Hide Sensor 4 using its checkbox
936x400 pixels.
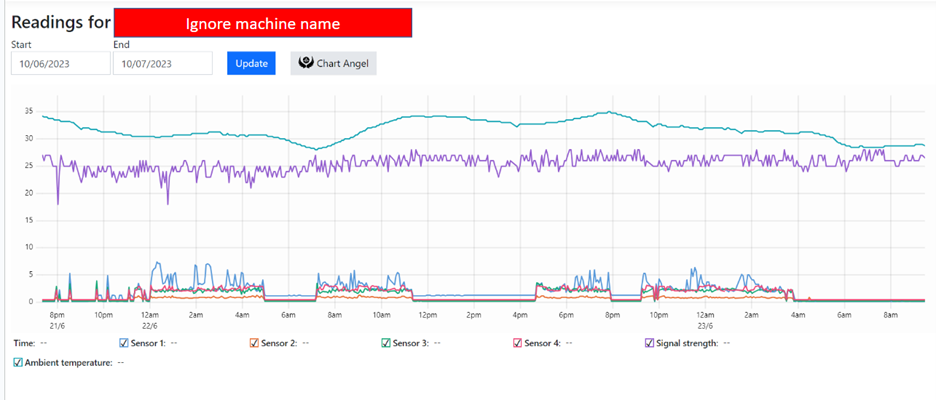tap(517, 343)
